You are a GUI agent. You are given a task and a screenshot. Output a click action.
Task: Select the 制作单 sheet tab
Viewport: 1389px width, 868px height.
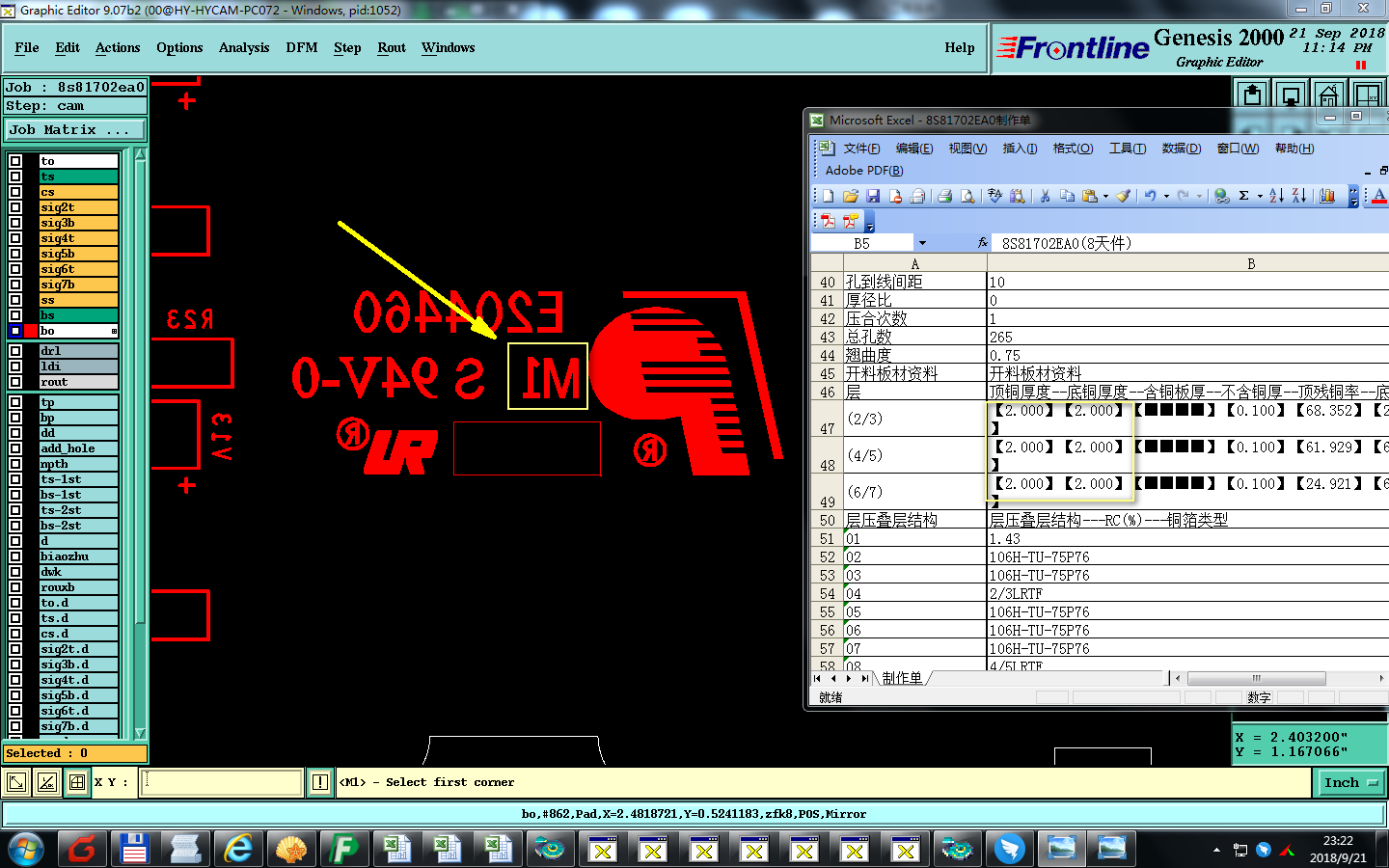[x=902, y=678]
